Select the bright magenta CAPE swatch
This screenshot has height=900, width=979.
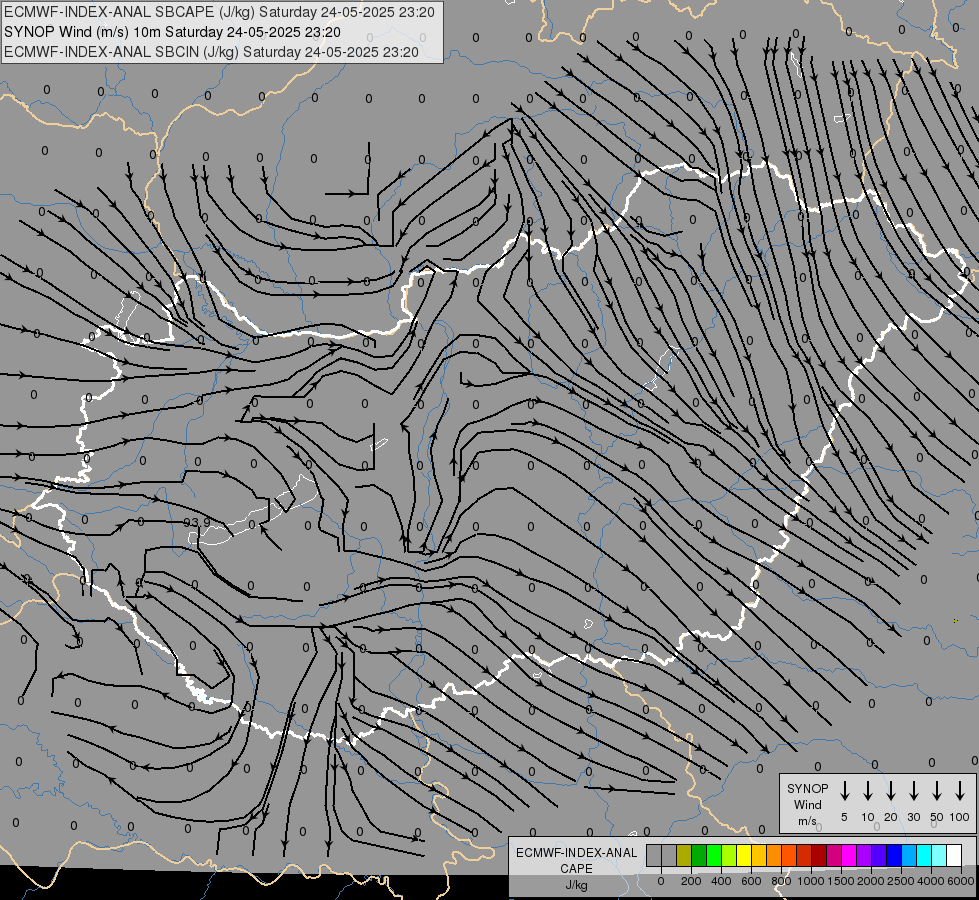tap(849, 856)
